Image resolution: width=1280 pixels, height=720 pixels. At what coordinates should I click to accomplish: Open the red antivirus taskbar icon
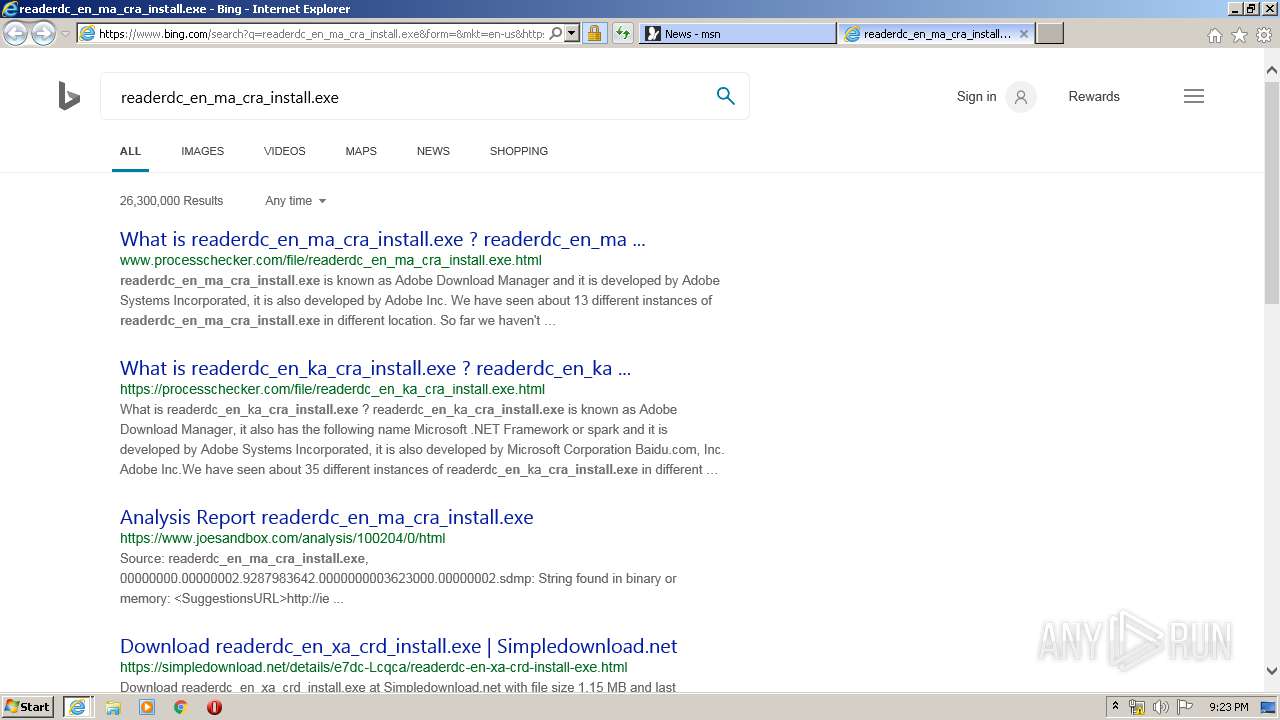(x=214, y=707)
